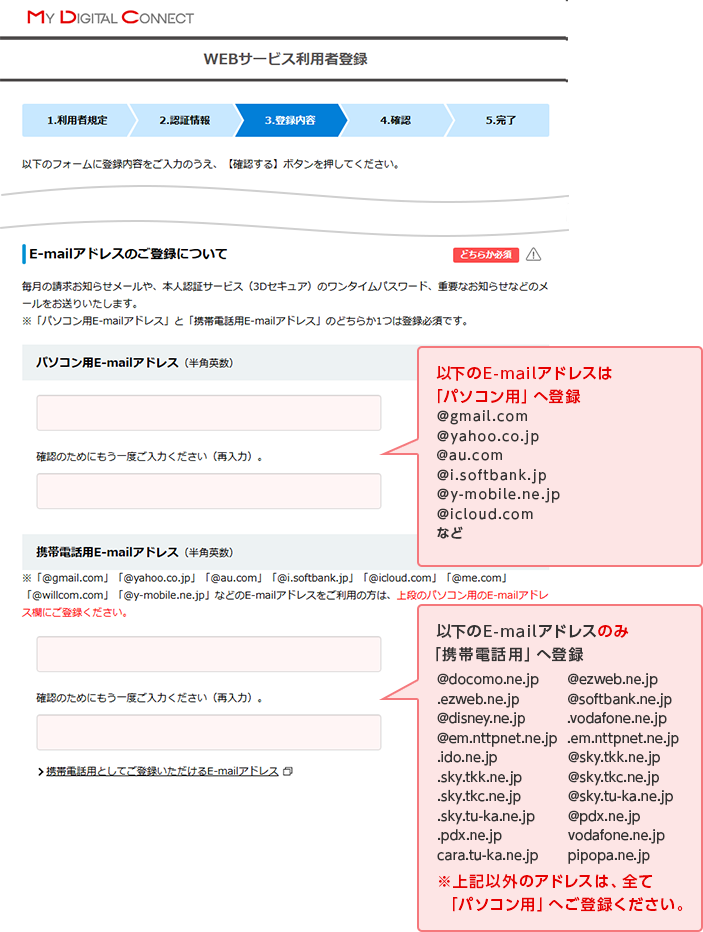Click the どちらか必須 red badge

click(486, 254)
